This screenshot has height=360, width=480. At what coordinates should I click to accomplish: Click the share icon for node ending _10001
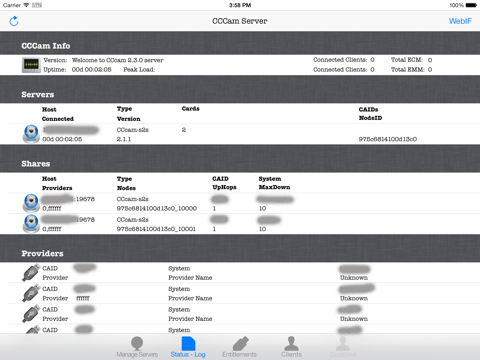coord(31,224)
